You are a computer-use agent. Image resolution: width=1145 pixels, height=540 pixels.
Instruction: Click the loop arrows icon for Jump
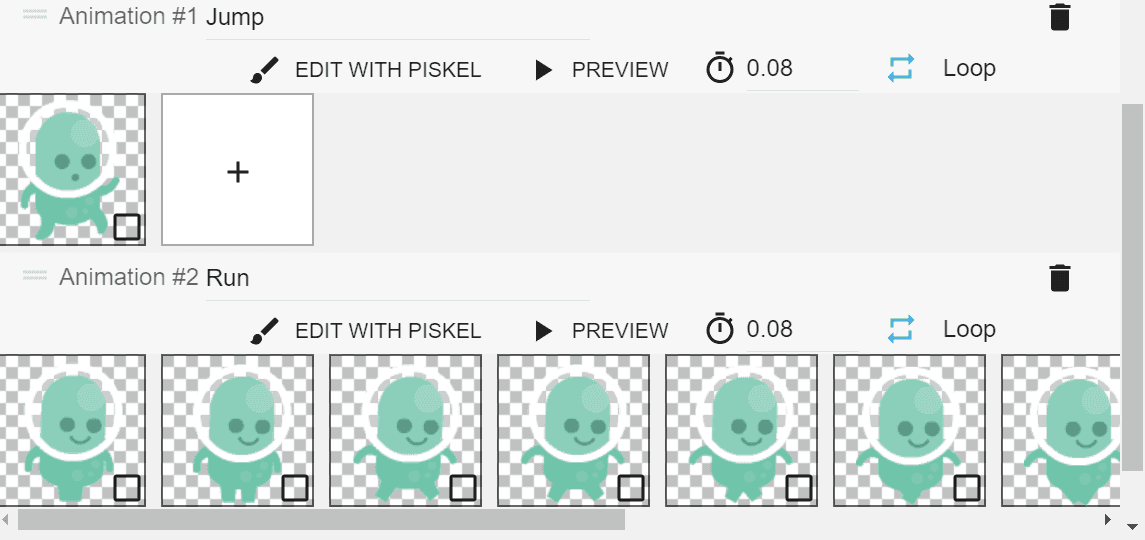(x=901, y=69)
